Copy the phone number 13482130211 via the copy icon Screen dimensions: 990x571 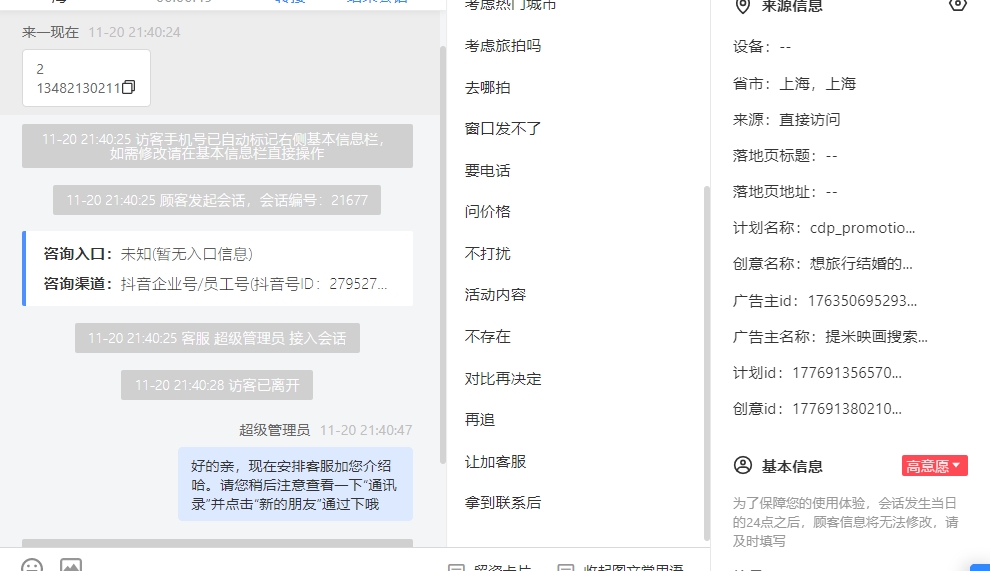129,87
